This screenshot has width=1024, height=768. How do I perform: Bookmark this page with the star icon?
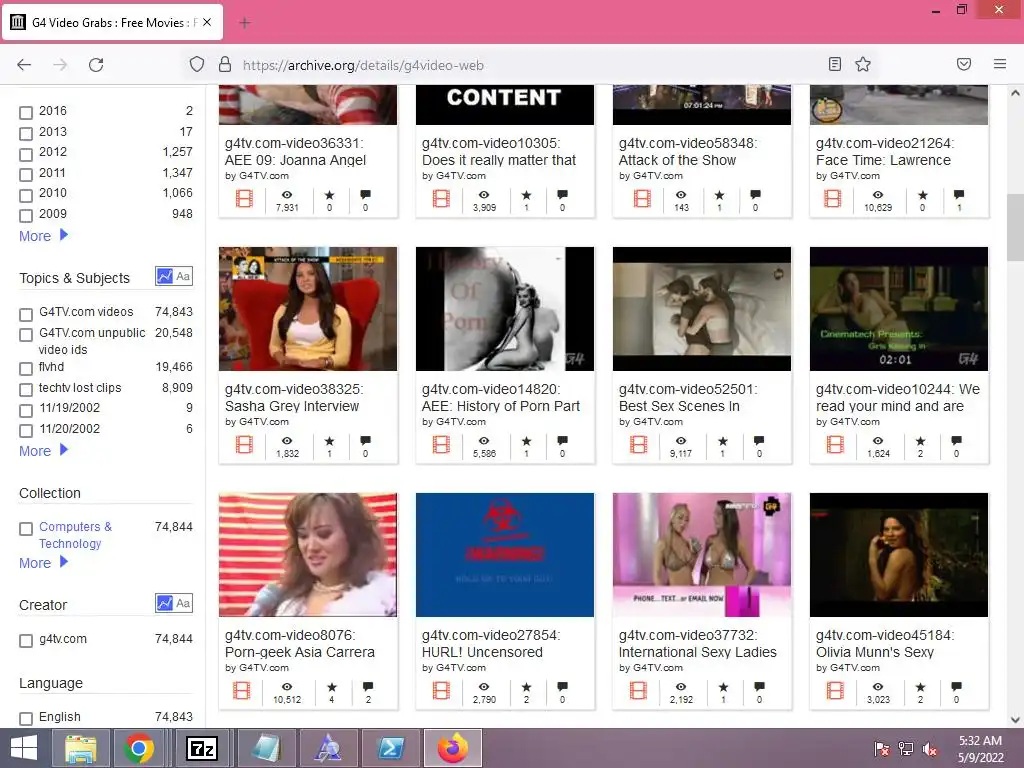pyautogui.click(x=863, y=64)
